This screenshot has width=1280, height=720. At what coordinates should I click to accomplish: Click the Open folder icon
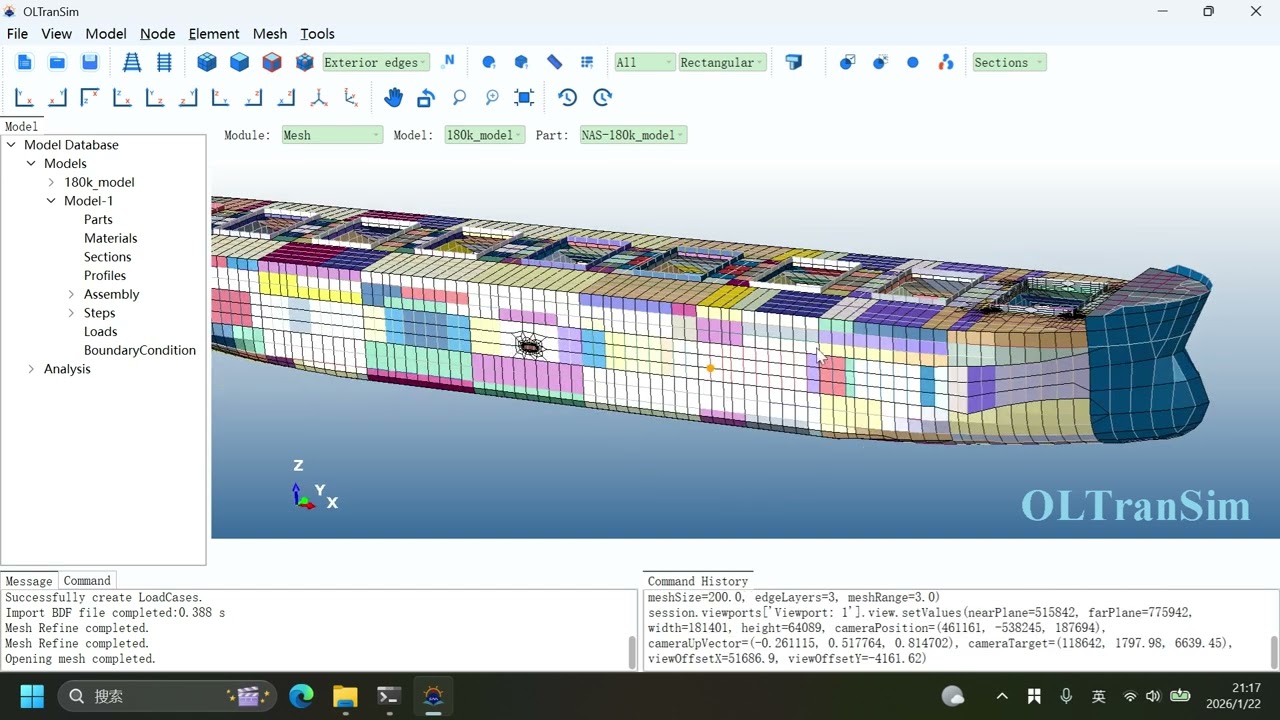[x=57, y=62]
